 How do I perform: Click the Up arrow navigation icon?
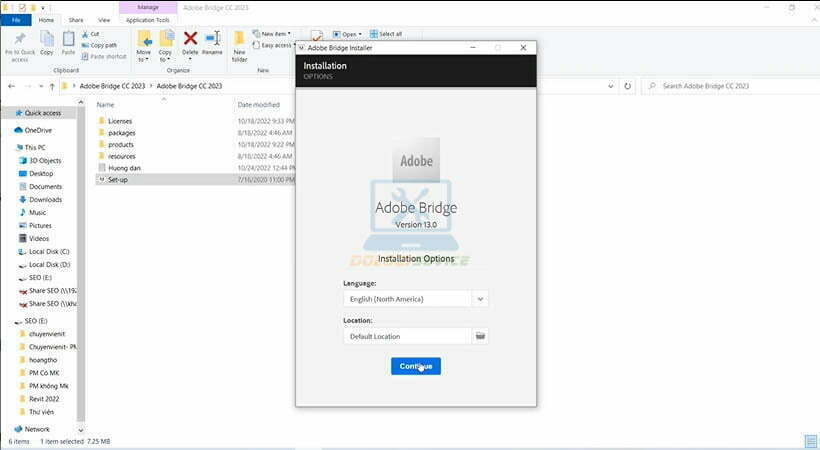click(x=51, y=86)
